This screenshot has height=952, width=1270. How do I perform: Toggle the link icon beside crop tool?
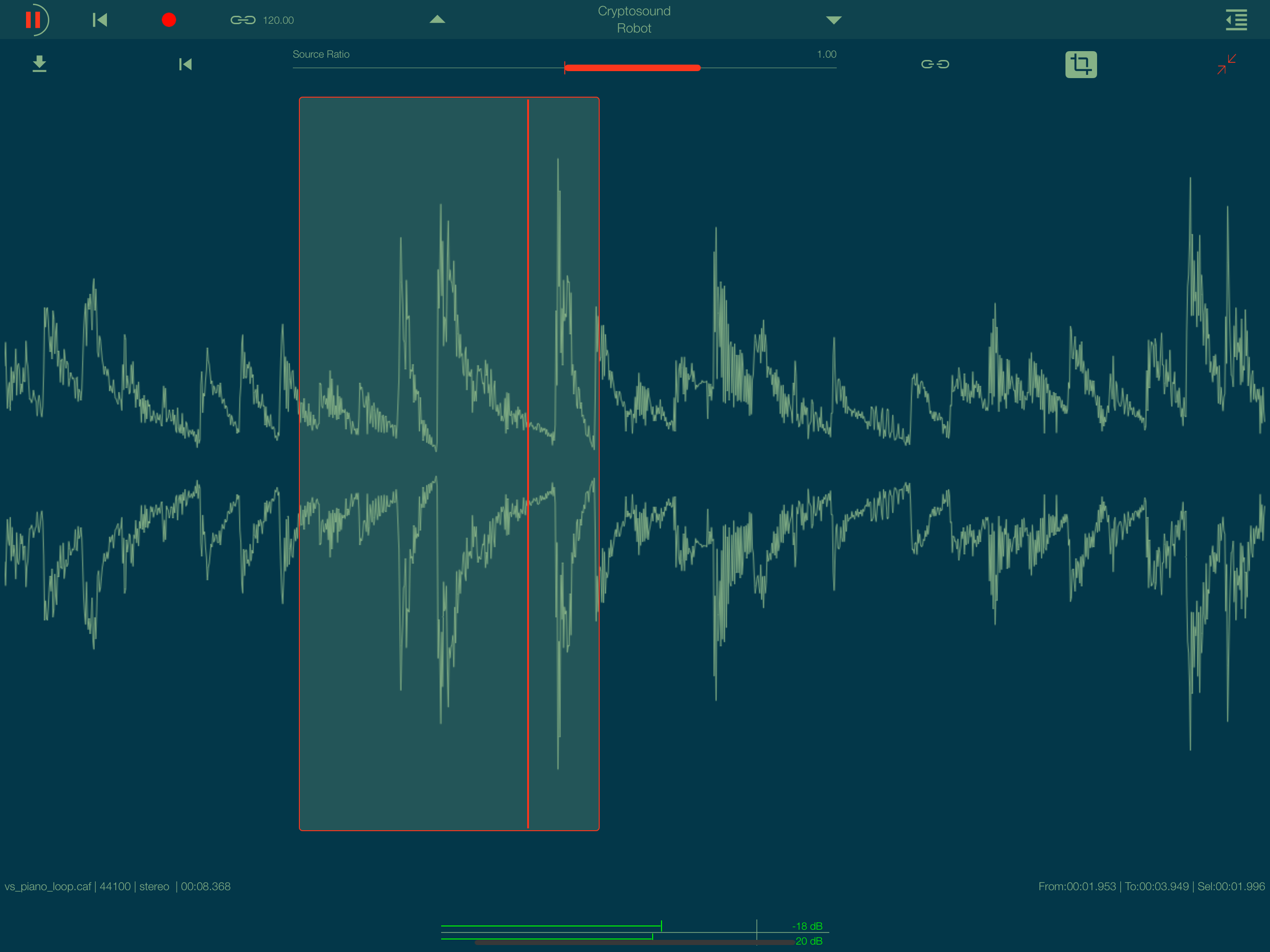(x=935, y=64)
